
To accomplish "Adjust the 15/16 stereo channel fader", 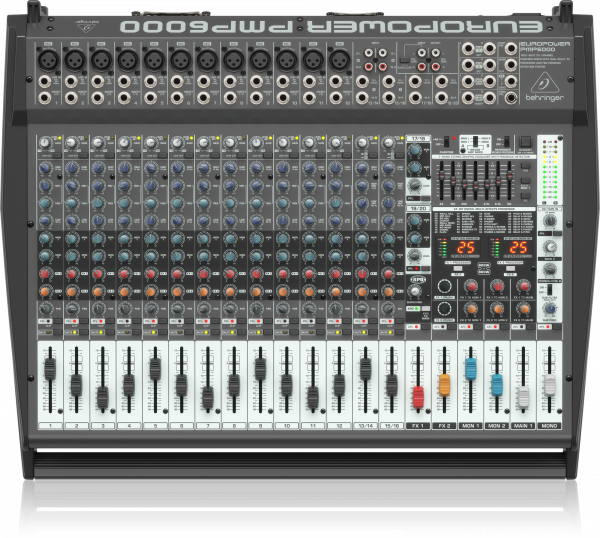I will tap(391, 385).
